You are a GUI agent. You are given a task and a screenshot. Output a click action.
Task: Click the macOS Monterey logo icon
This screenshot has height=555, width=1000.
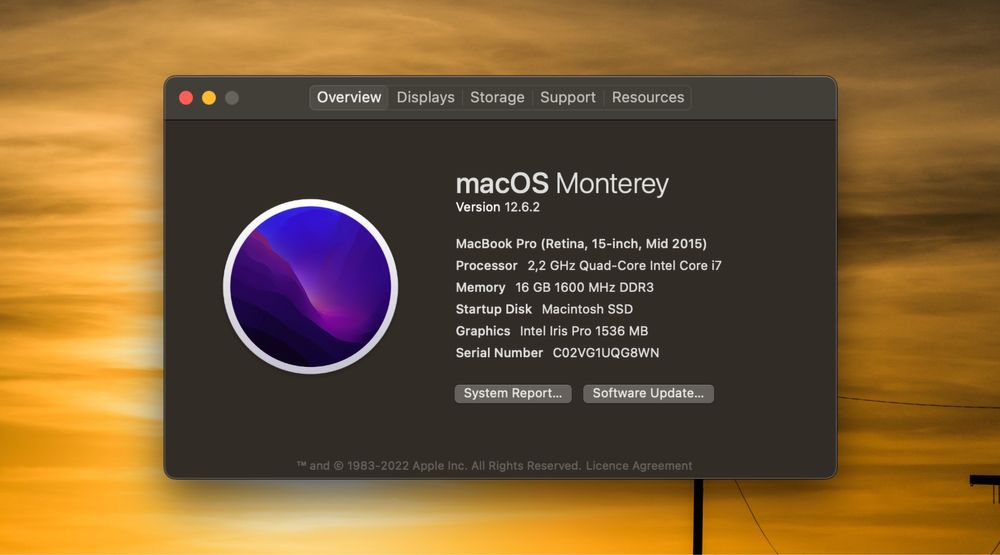[x=311, y=286]
